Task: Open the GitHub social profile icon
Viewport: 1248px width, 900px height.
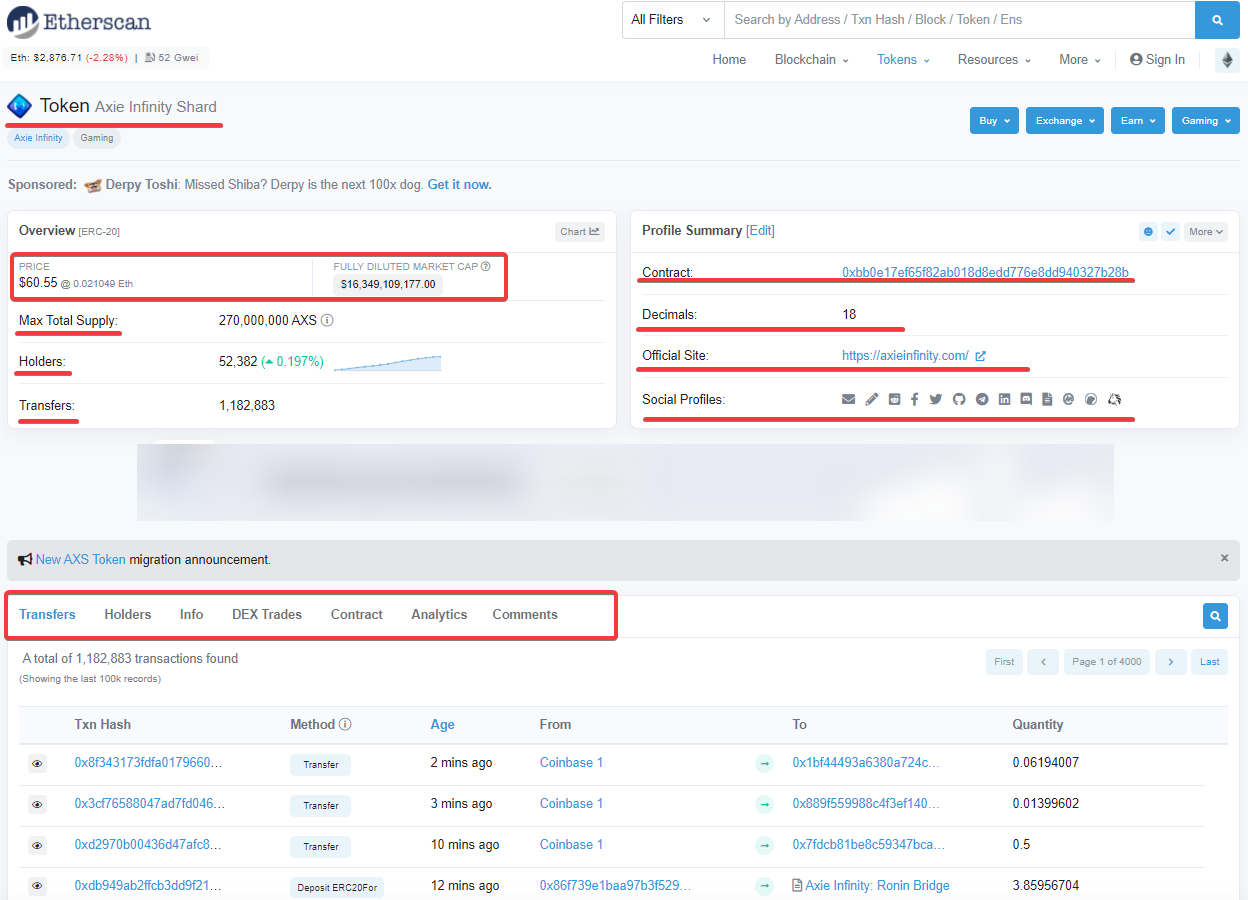Action: coord(959,399)
